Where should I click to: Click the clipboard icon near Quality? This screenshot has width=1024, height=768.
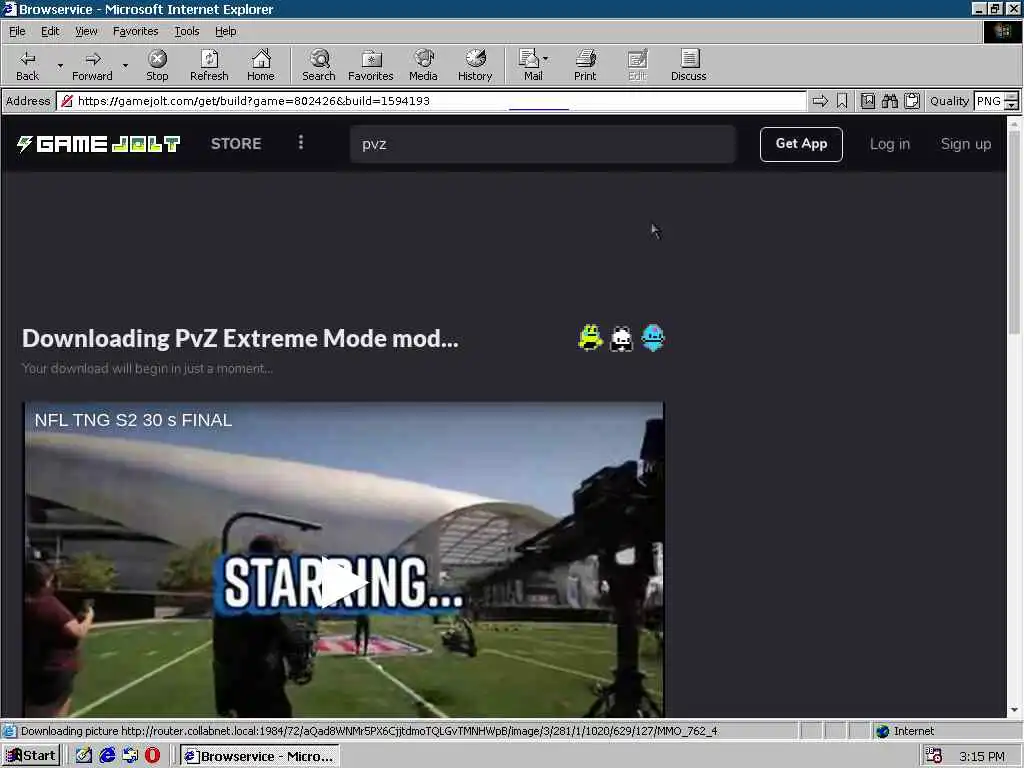[912, 101]
